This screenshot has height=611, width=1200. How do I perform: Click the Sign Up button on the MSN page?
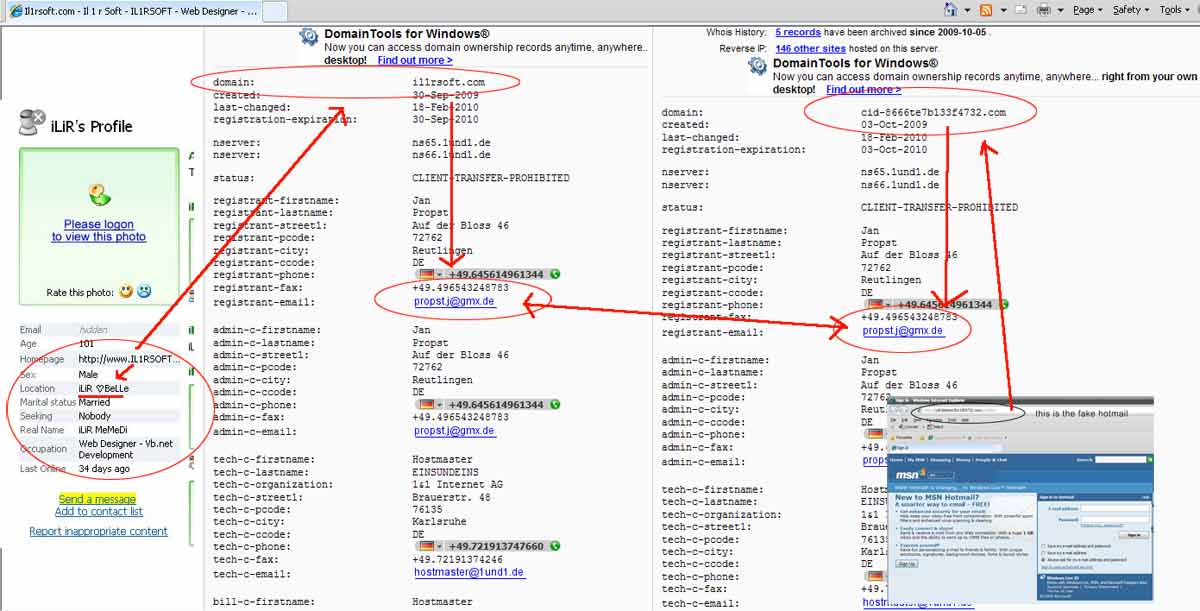point(906,563)
